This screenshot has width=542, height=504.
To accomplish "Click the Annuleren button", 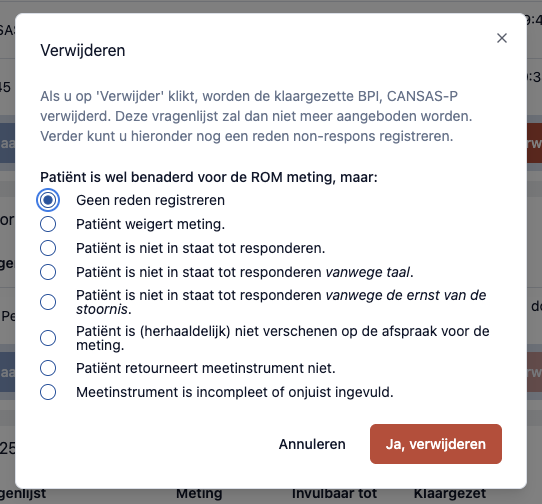I will 312,444.
